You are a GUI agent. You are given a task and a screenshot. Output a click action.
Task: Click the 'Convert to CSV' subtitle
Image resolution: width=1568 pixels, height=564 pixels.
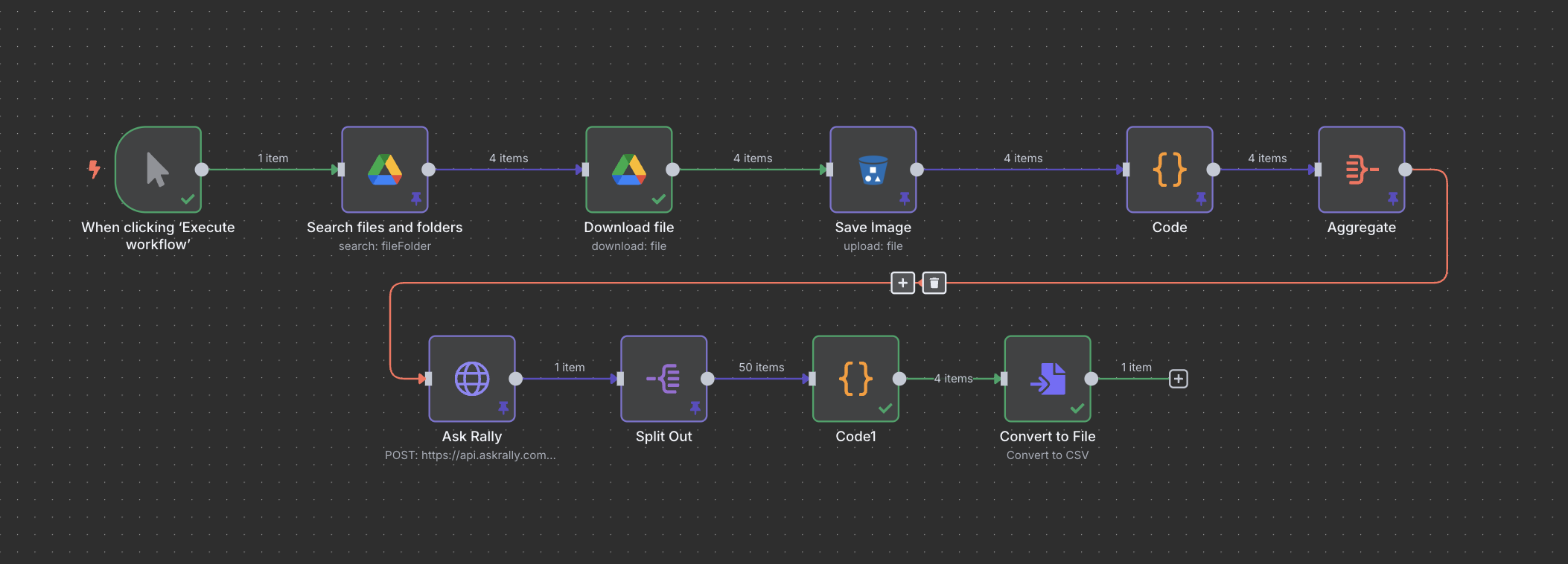pos(1048,455)
